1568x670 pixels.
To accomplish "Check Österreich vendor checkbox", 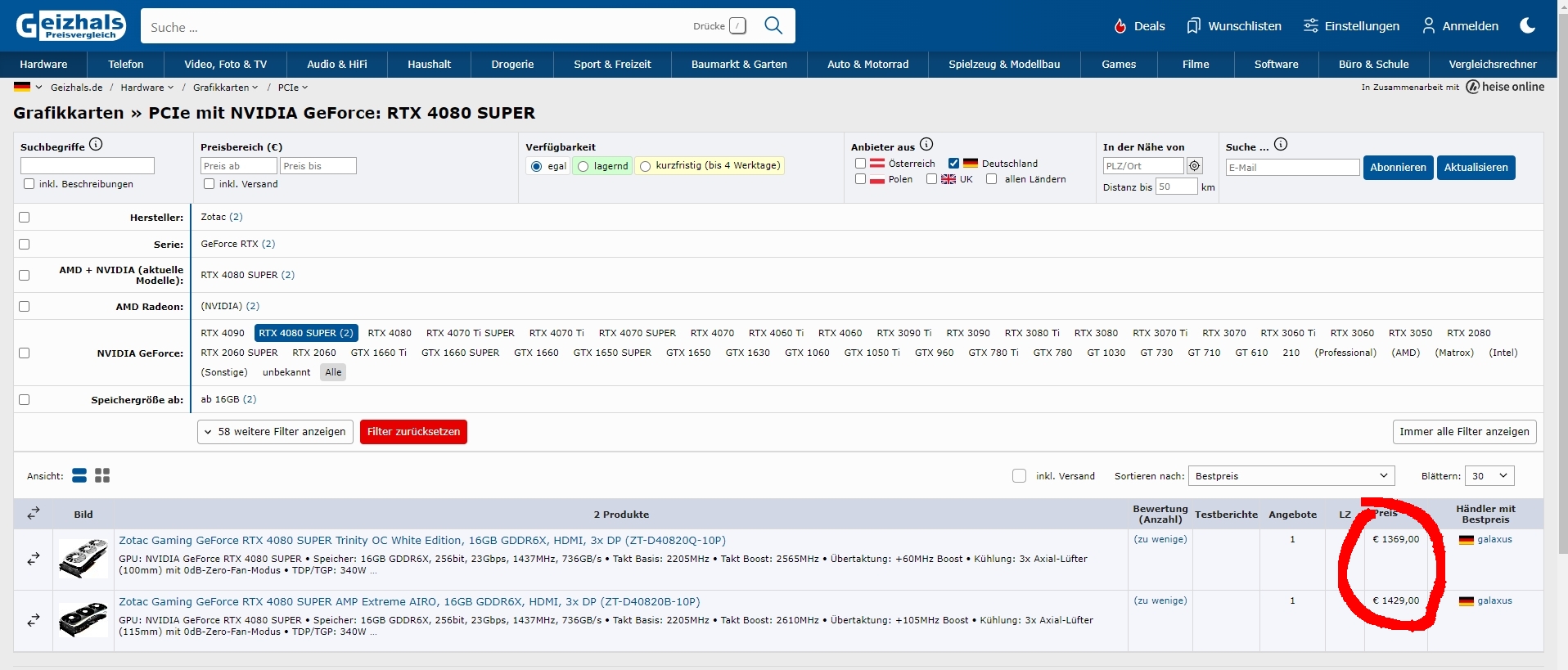I will (x=861, y=164).
